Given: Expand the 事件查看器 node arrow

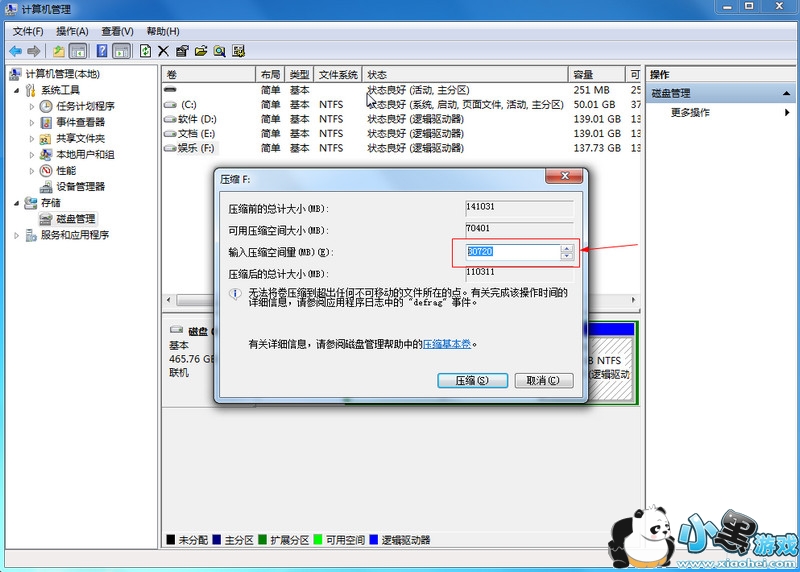Looking at the screenshot, I should (32, 122).
